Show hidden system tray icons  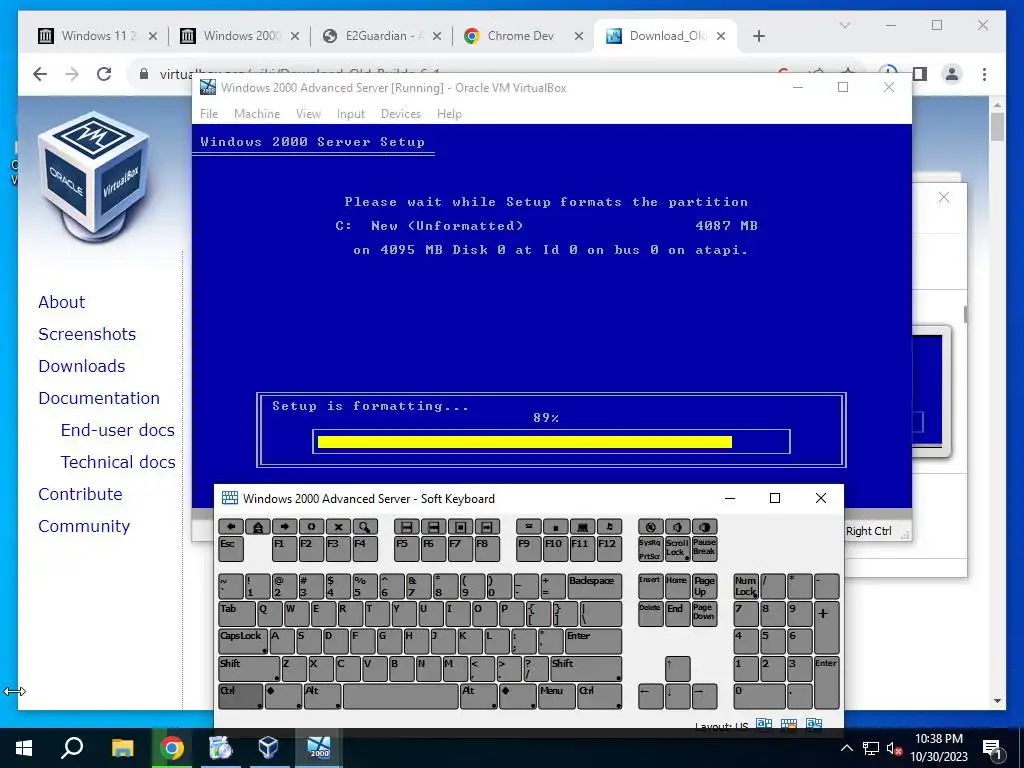[x=846, y=748]
